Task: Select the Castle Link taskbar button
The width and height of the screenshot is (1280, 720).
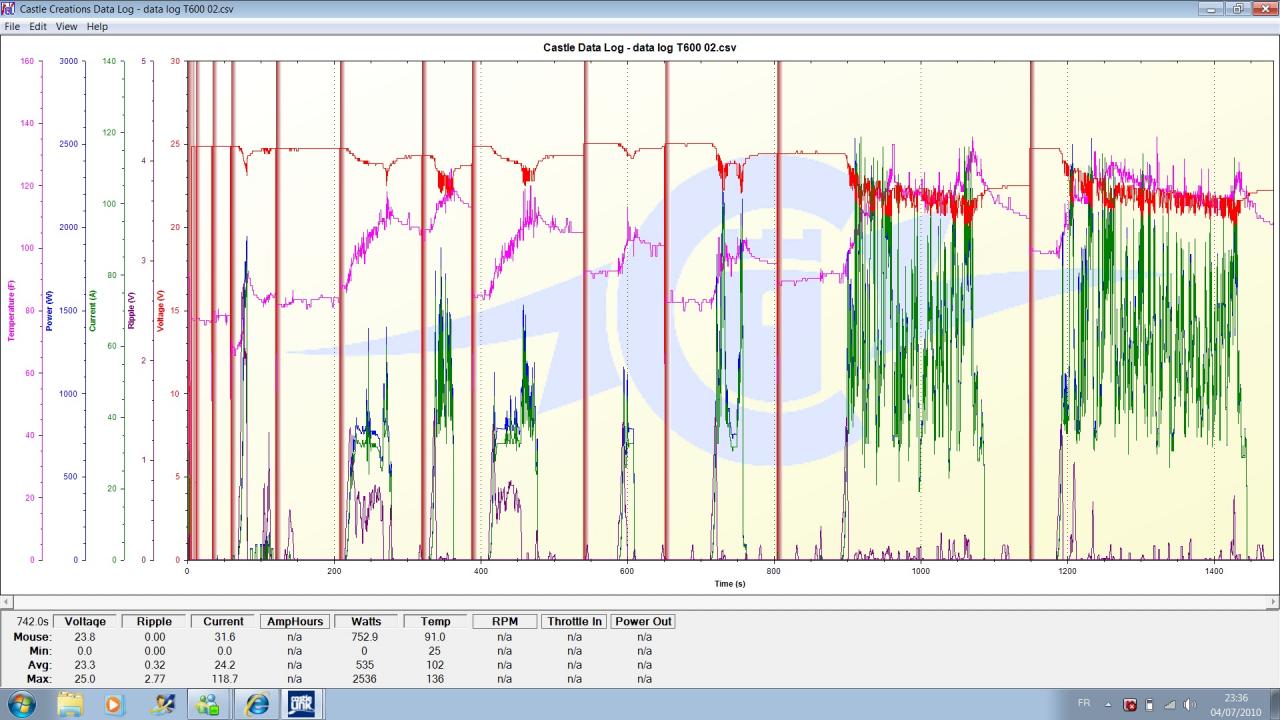Action: [x=301, y=704]
